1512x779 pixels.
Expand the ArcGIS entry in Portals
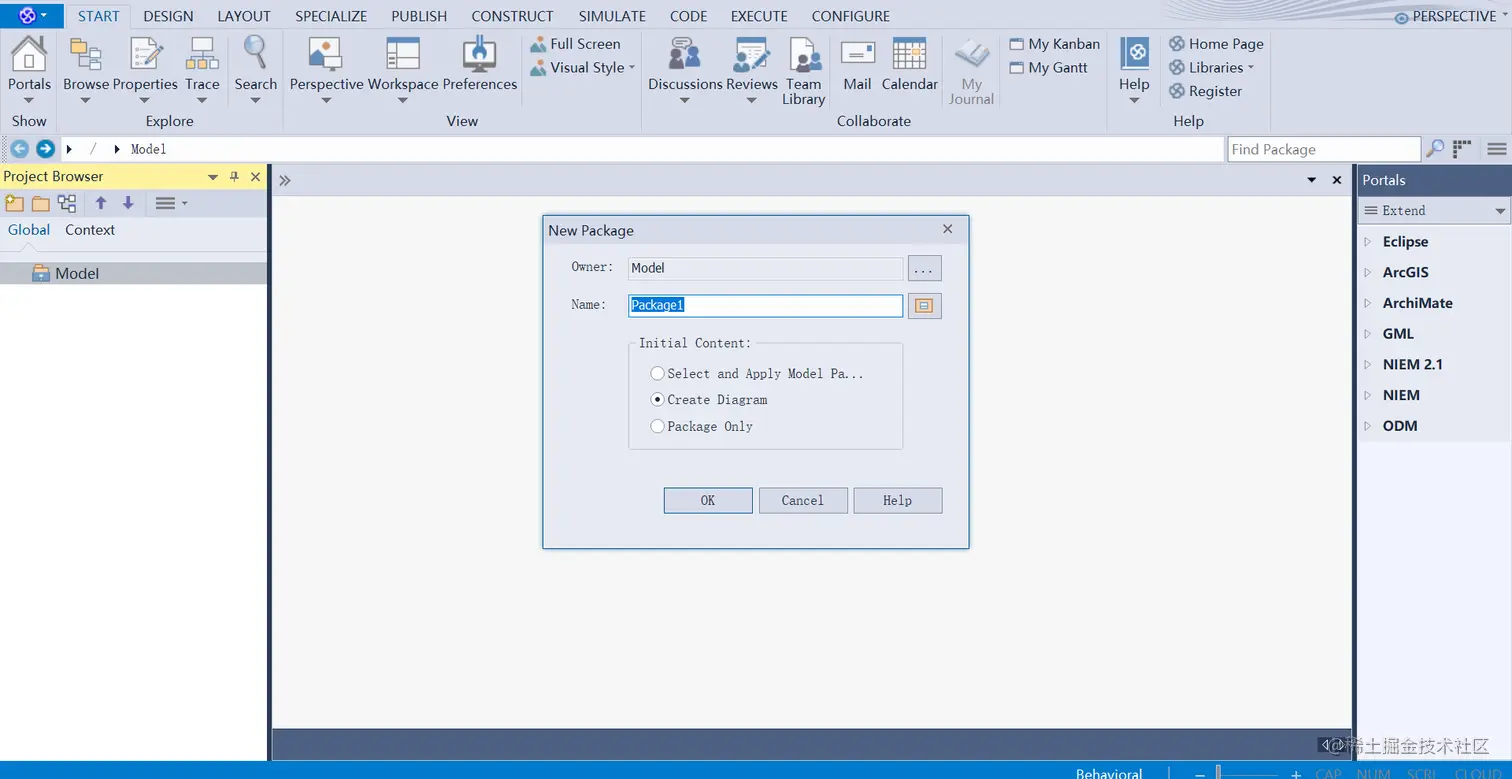point(1368,273)
